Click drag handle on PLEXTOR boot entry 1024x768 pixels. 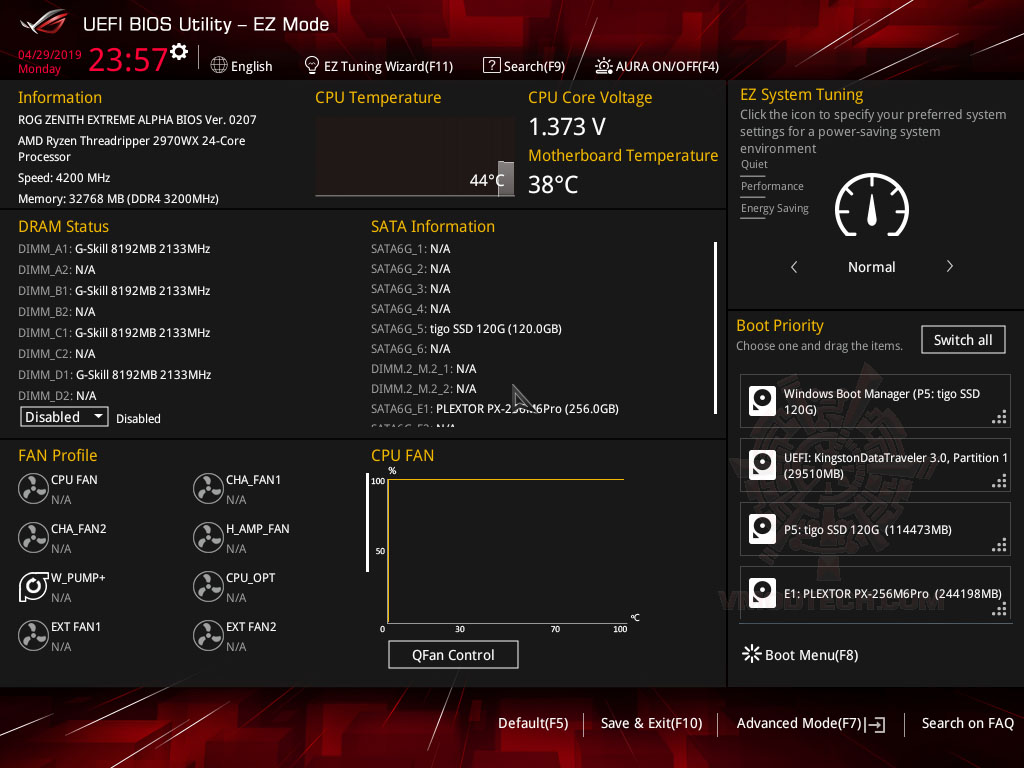tap(999, 609)
